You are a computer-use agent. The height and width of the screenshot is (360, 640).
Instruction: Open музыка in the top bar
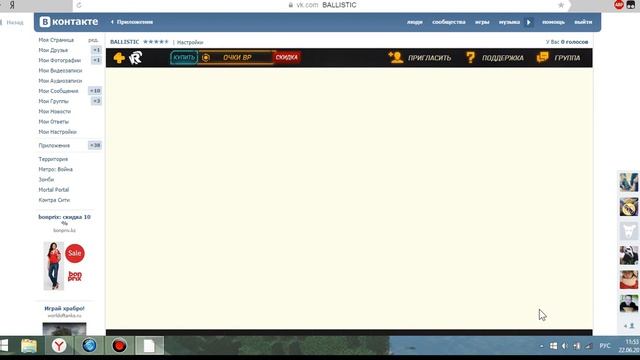point(509,22)
